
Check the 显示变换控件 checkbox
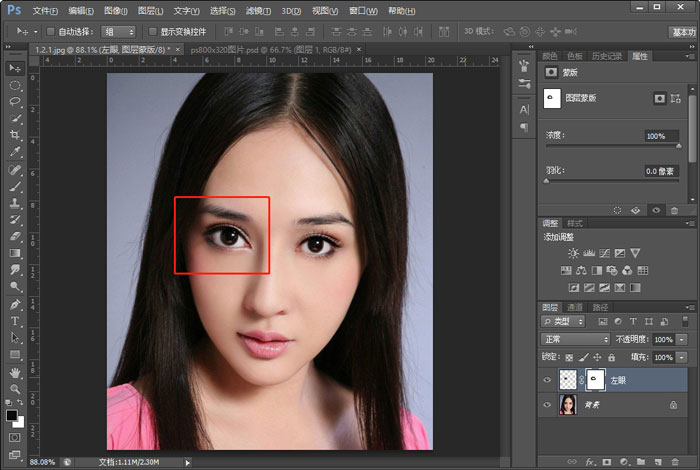click(152, 32)
